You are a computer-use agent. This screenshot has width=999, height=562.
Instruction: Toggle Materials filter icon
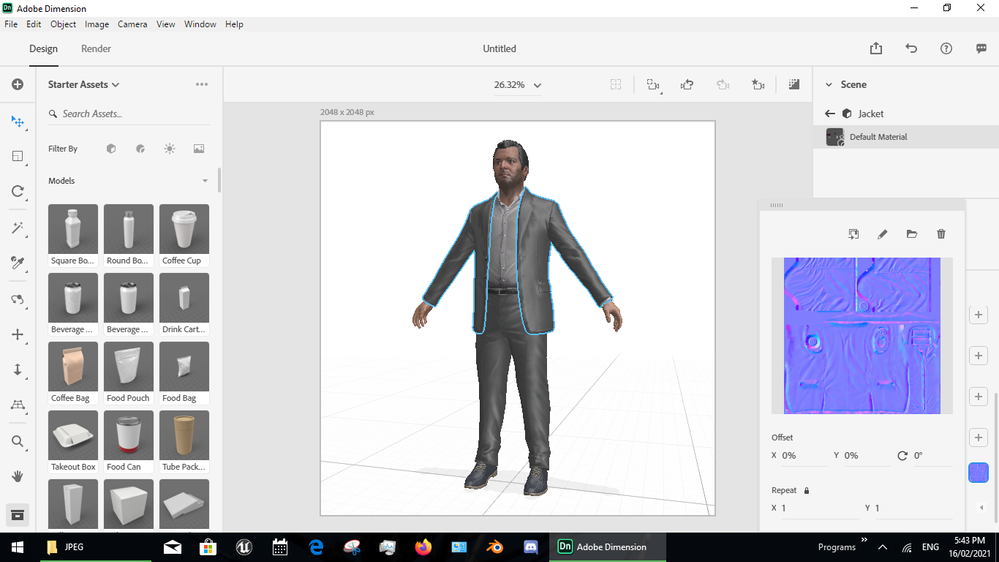140,148
